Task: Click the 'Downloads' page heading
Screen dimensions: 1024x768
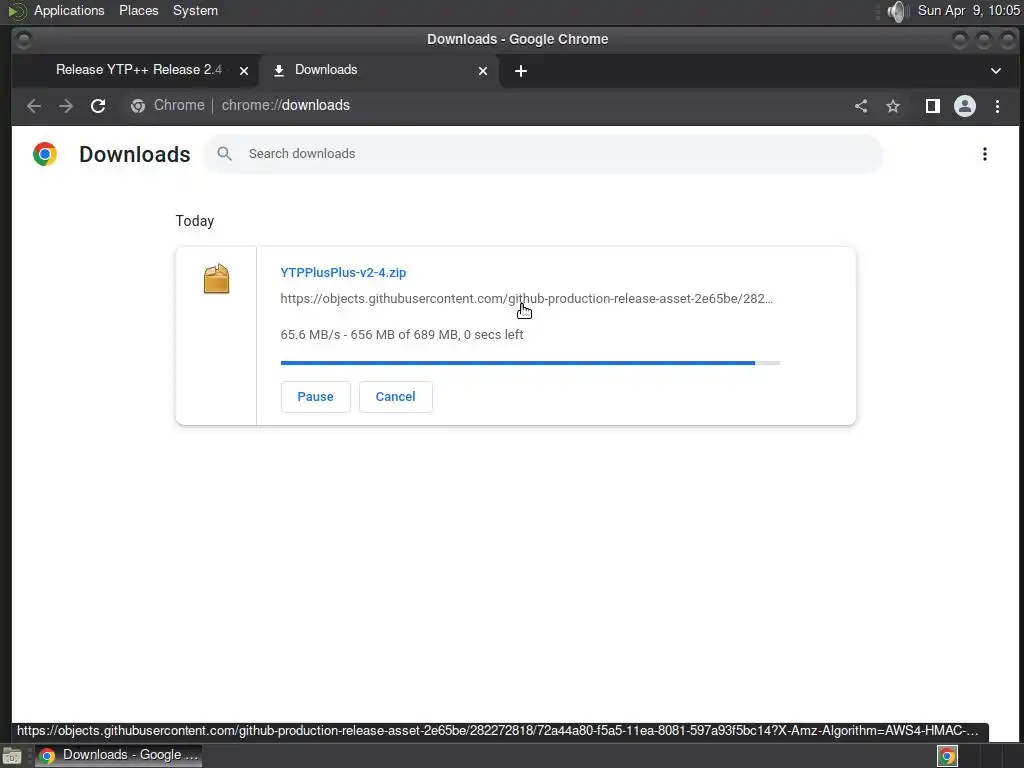Action: 135,154
